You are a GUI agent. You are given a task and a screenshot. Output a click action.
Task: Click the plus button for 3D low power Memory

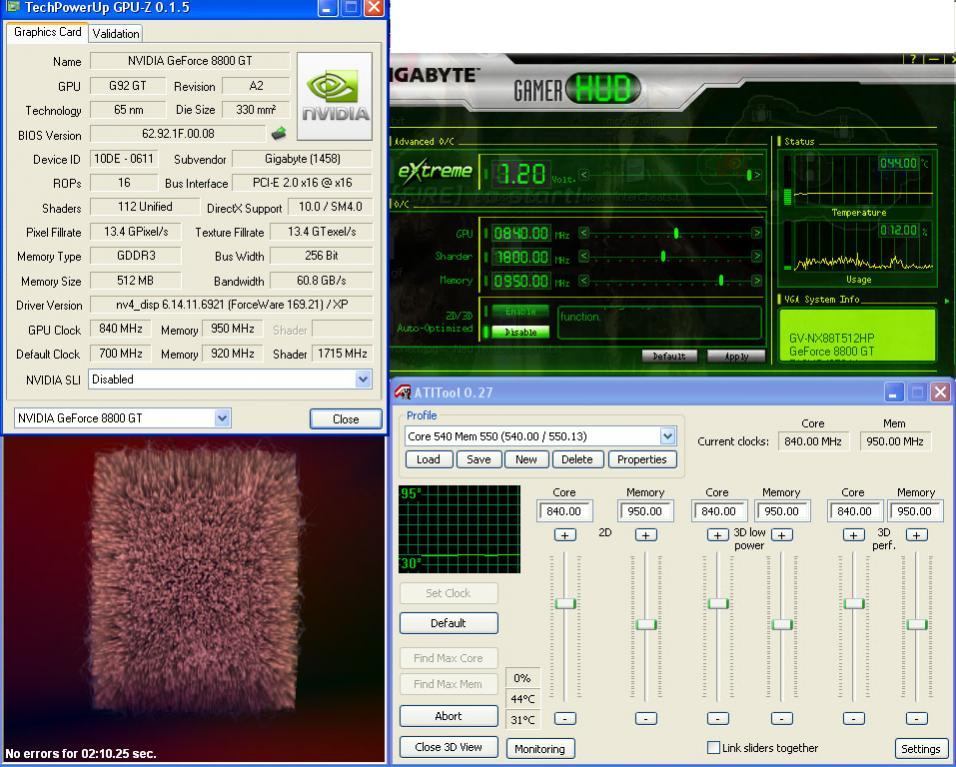tap(782, 535)
